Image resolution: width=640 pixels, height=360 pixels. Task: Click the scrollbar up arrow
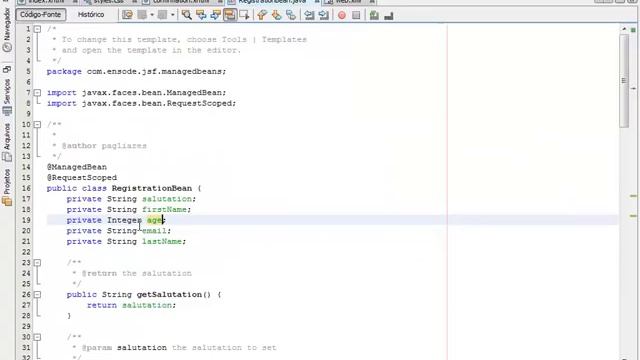[624, 29]
